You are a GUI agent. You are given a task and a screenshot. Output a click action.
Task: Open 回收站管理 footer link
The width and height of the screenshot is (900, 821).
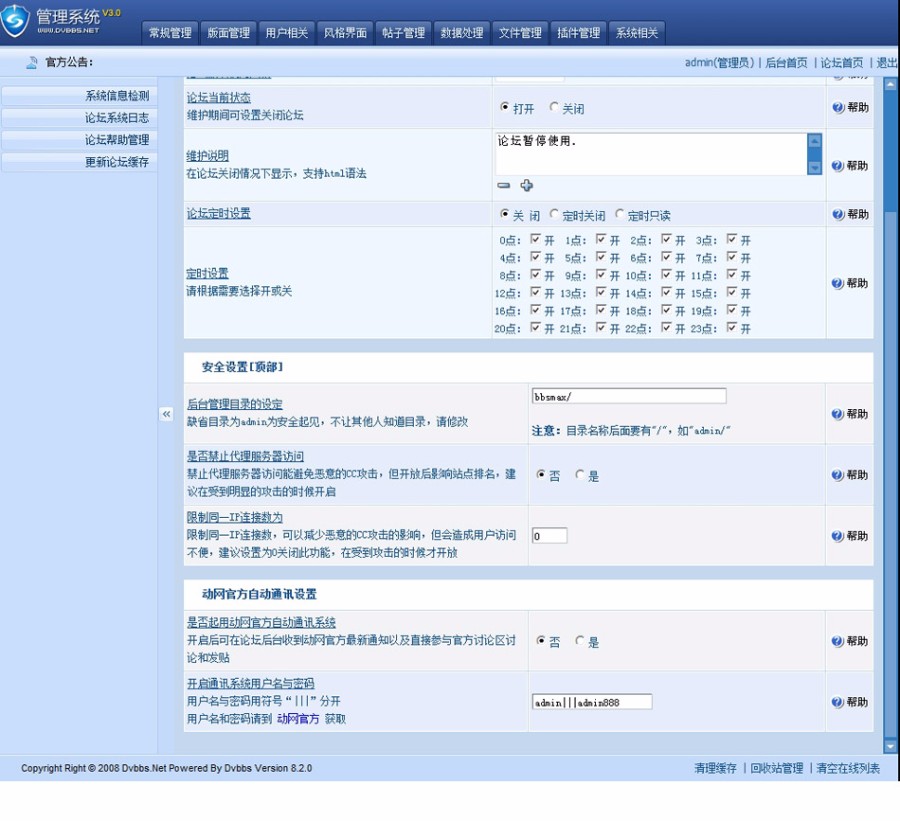click(777, 768)
